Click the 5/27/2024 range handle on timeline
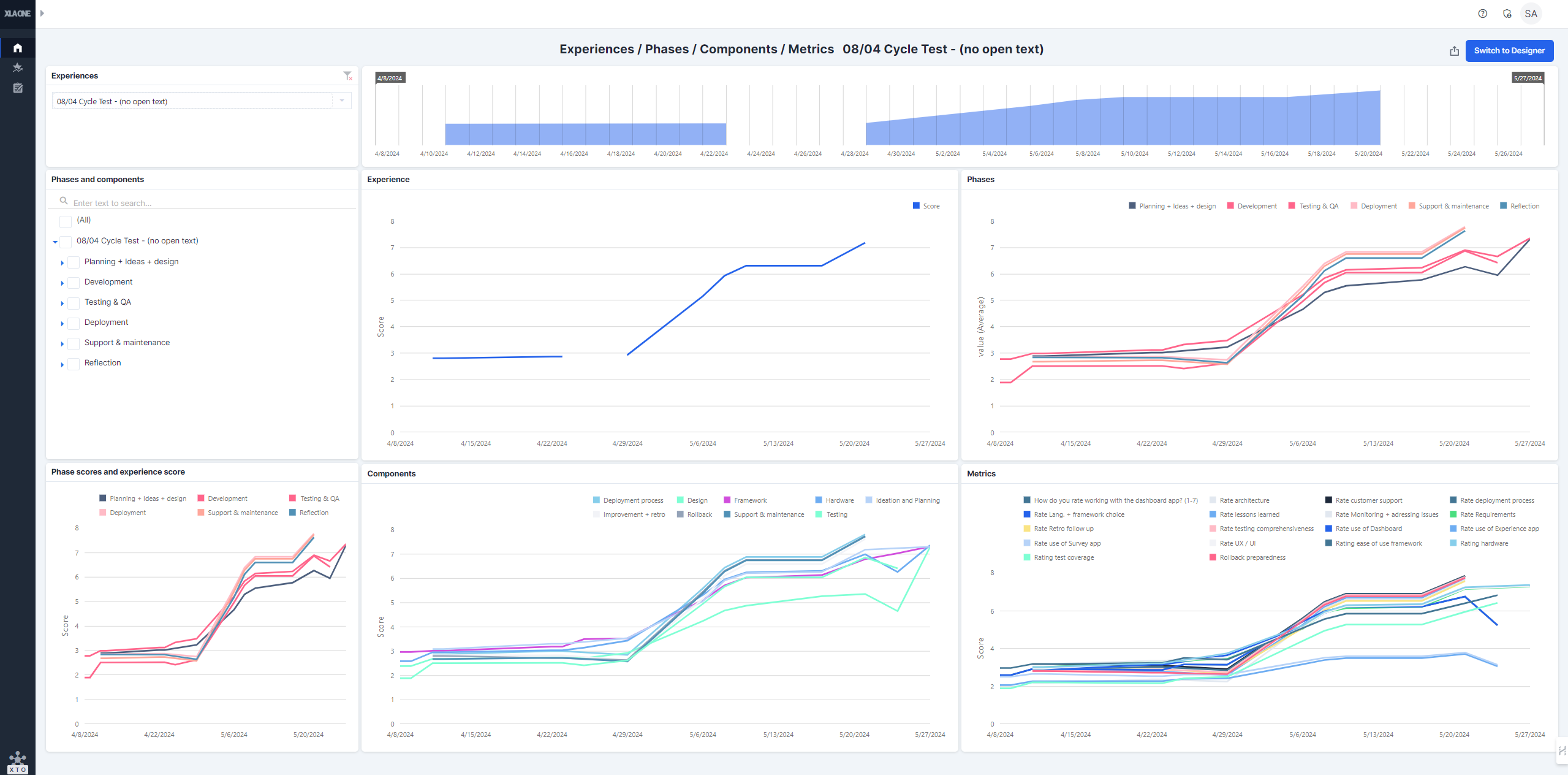Viewport: 1568px width, 775px height. (x=1527, y=78)
